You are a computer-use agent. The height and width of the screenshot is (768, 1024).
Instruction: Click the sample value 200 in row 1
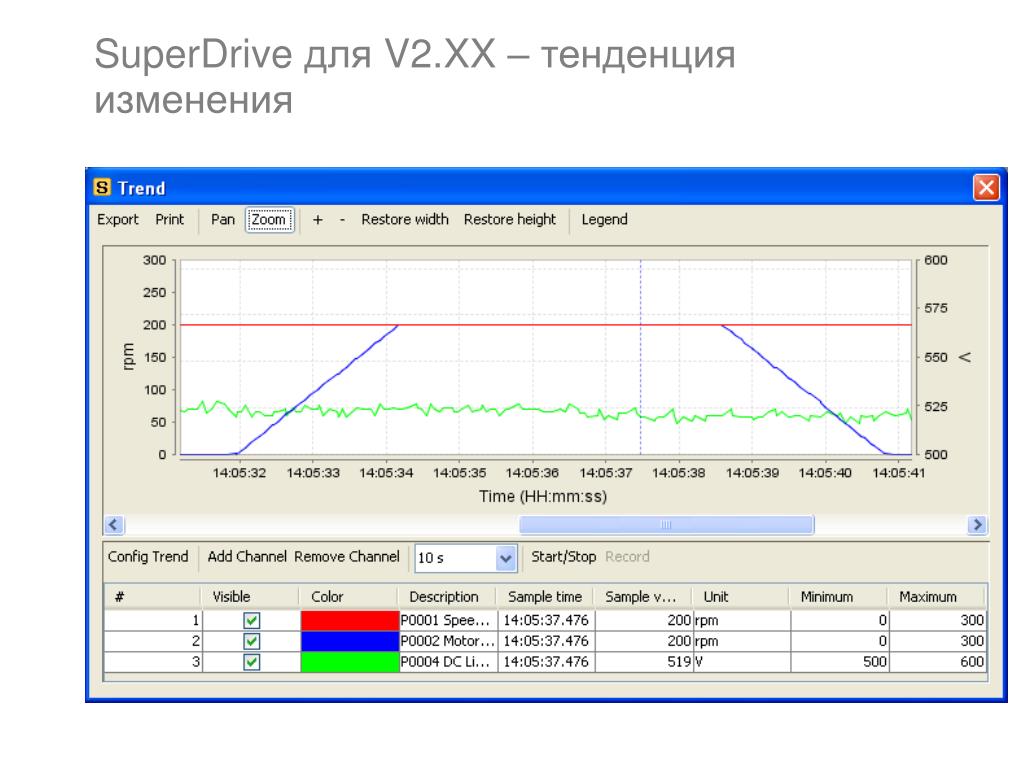644,620
